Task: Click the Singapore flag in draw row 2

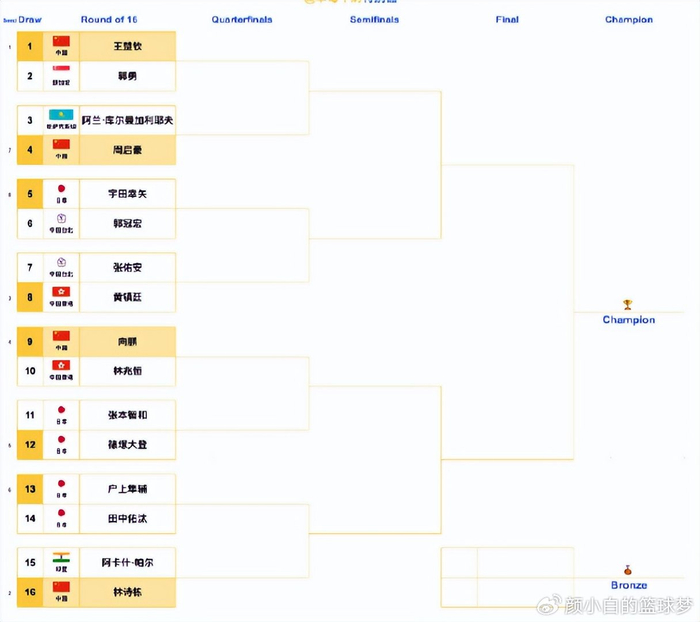Action: 61,69
